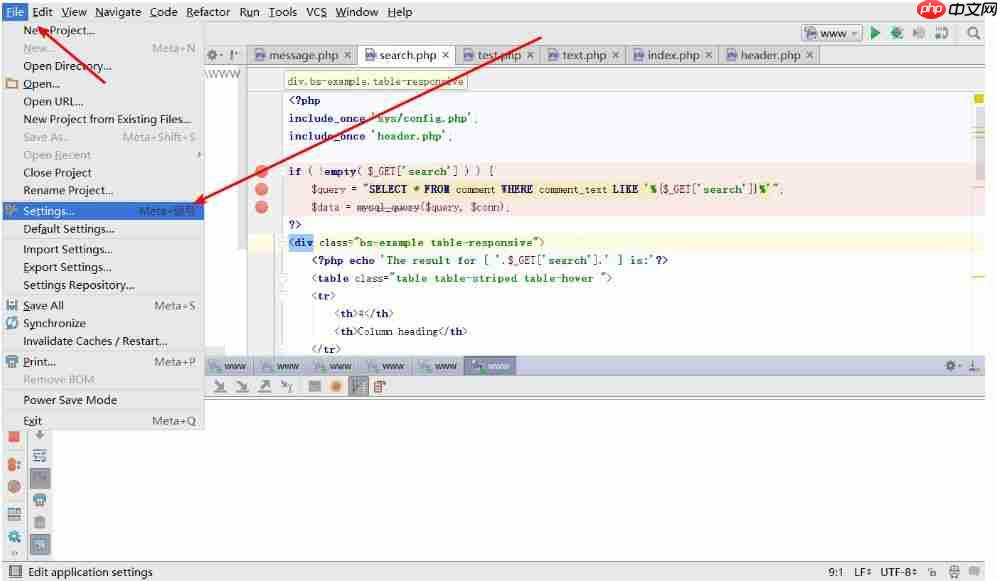Open the Refactor menu
Viewport: 998px width, 581px height.
click(207, 12)
